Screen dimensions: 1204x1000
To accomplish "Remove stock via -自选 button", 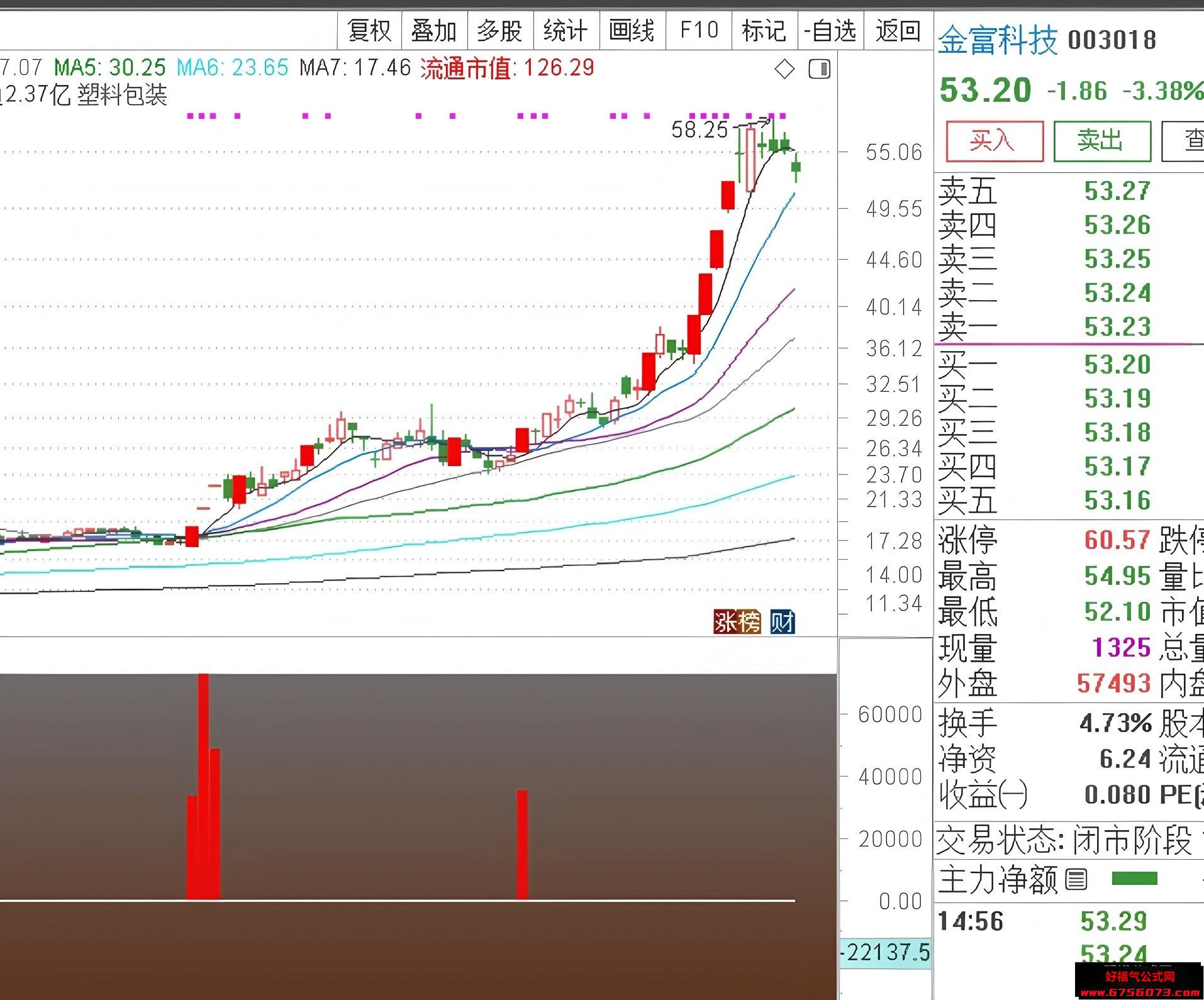I will coord(830,30).
